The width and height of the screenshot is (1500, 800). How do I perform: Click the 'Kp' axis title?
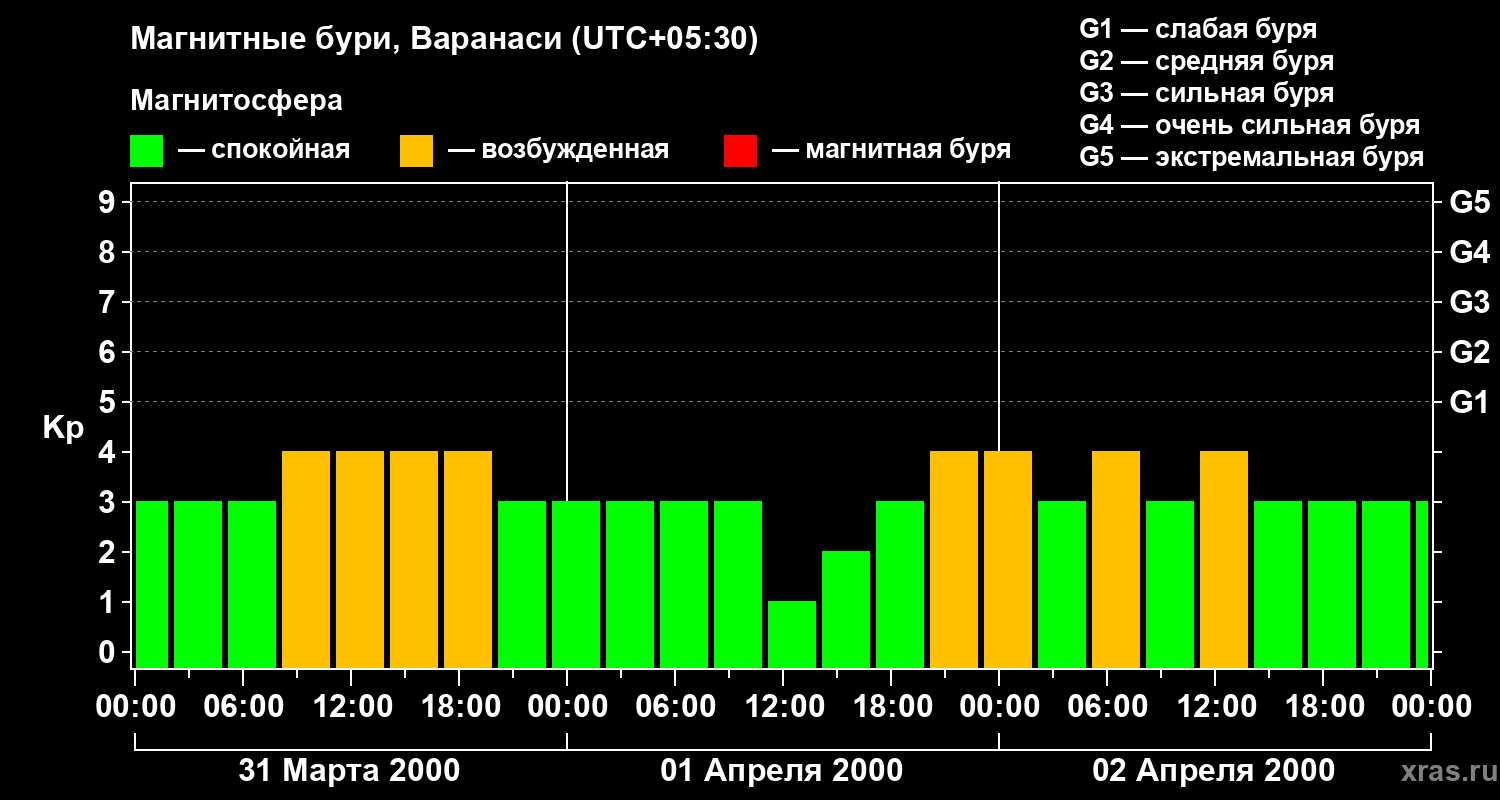63,428
